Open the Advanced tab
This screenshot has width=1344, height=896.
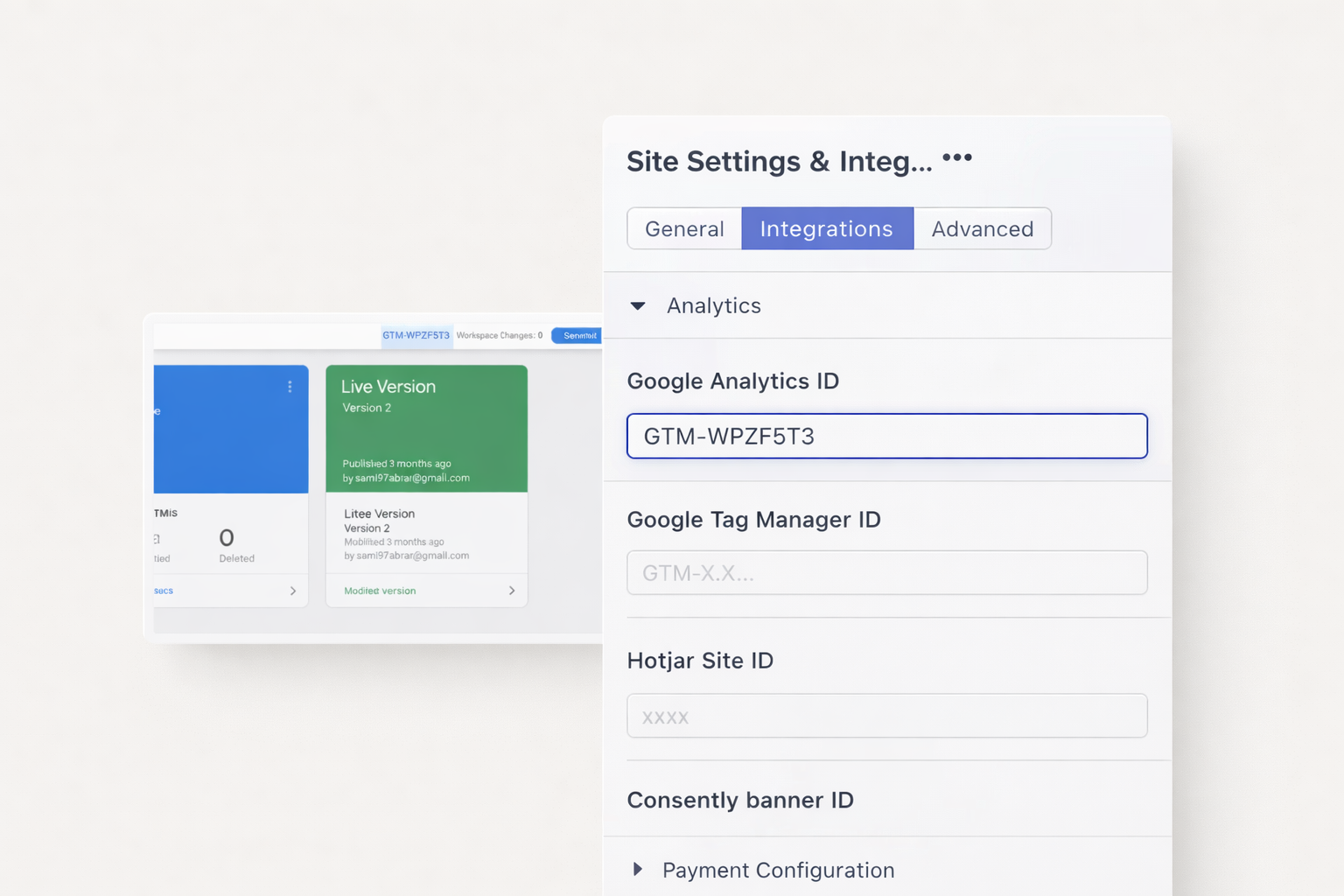(x=982, y=228)
